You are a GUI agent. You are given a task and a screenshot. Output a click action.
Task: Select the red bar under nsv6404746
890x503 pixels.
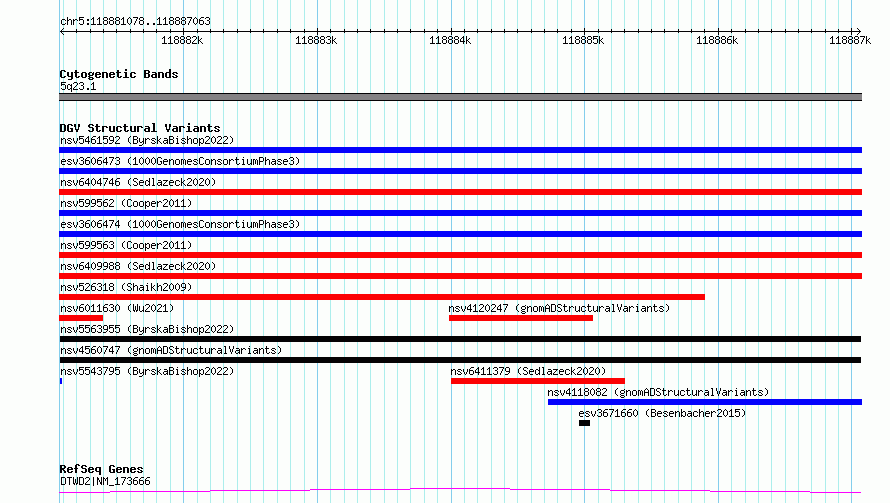[x=460, y=192]
